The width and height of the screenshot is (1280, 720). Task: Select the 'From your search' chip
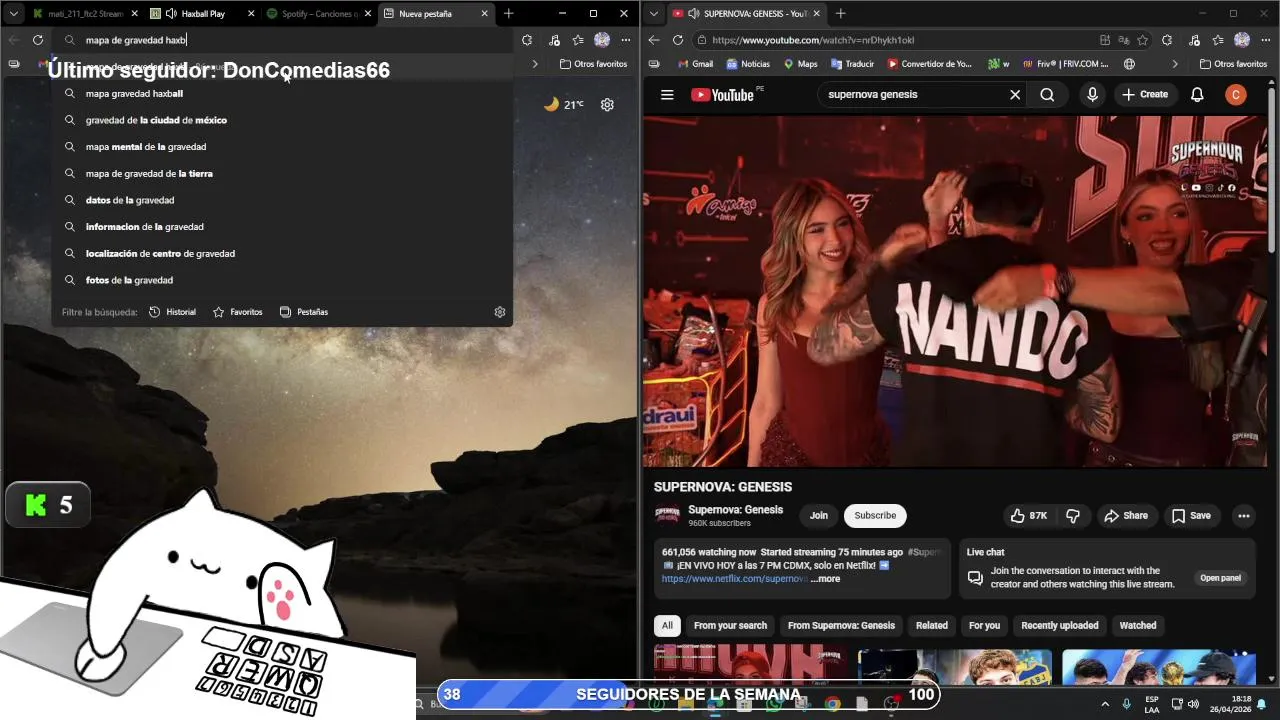730,626
